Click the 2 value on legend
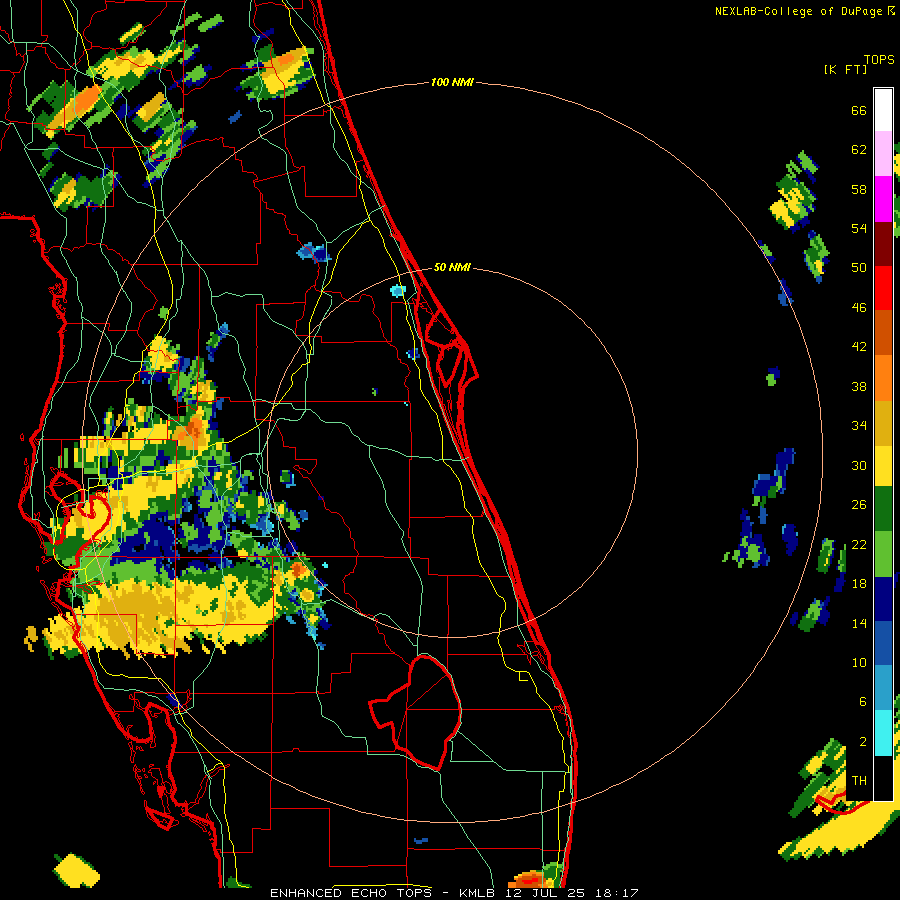 click(862, 742)
